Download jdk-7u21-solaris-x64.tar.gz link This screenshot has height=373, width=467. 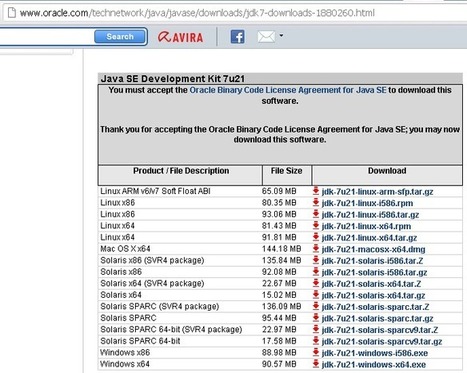click(x=373, y=295)
